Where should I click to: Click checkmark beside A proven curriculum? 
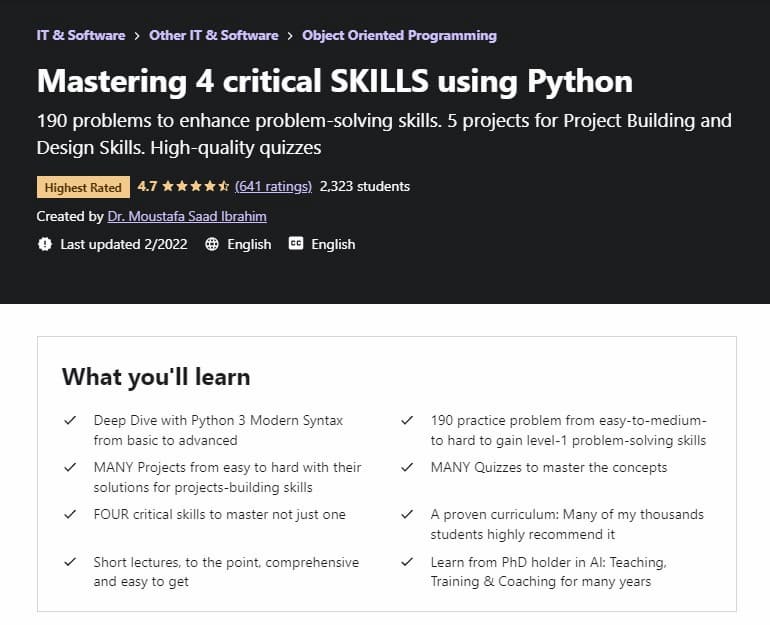407,514
